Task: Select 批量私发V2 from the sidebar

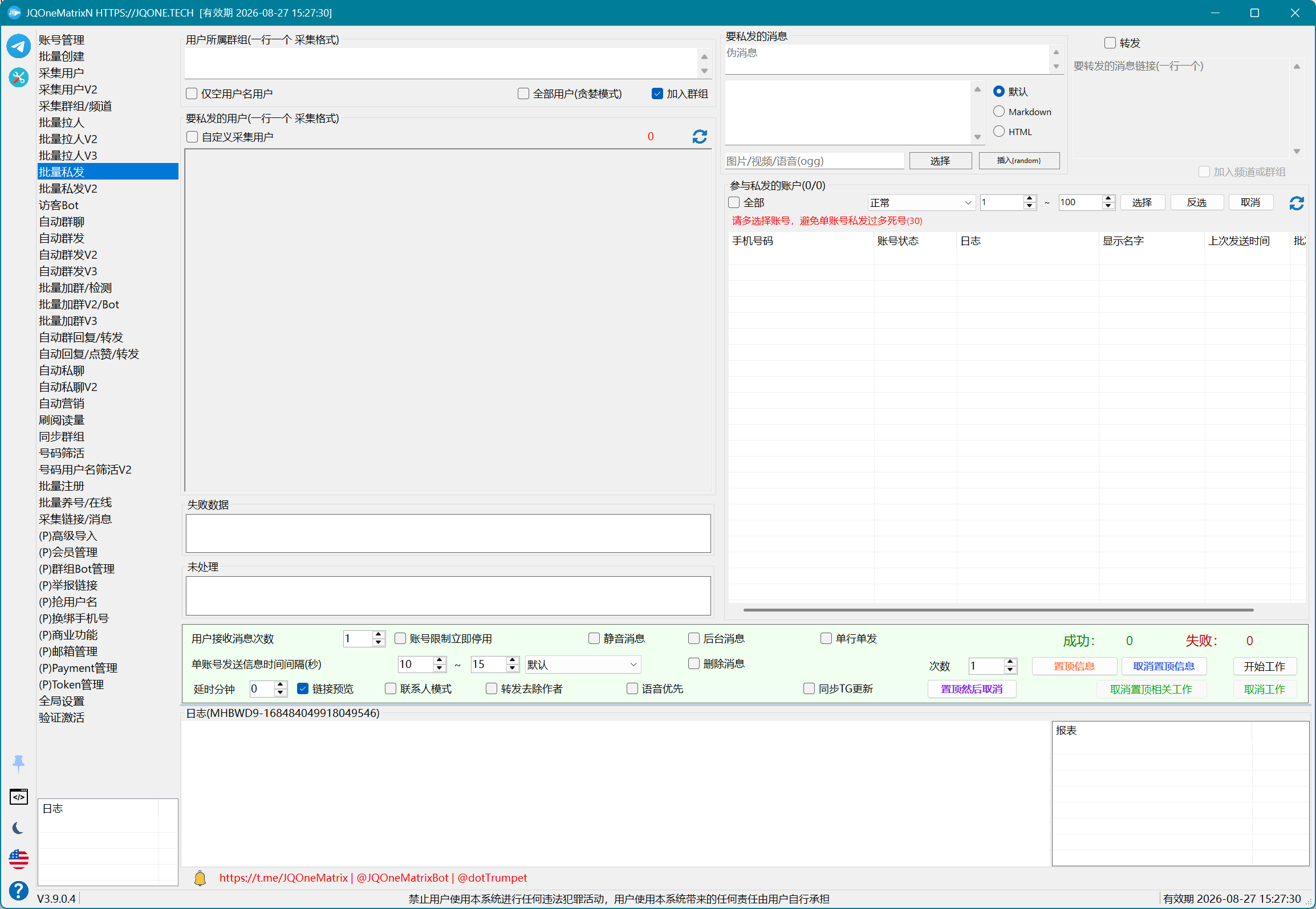Action: (x=68, y=189)
